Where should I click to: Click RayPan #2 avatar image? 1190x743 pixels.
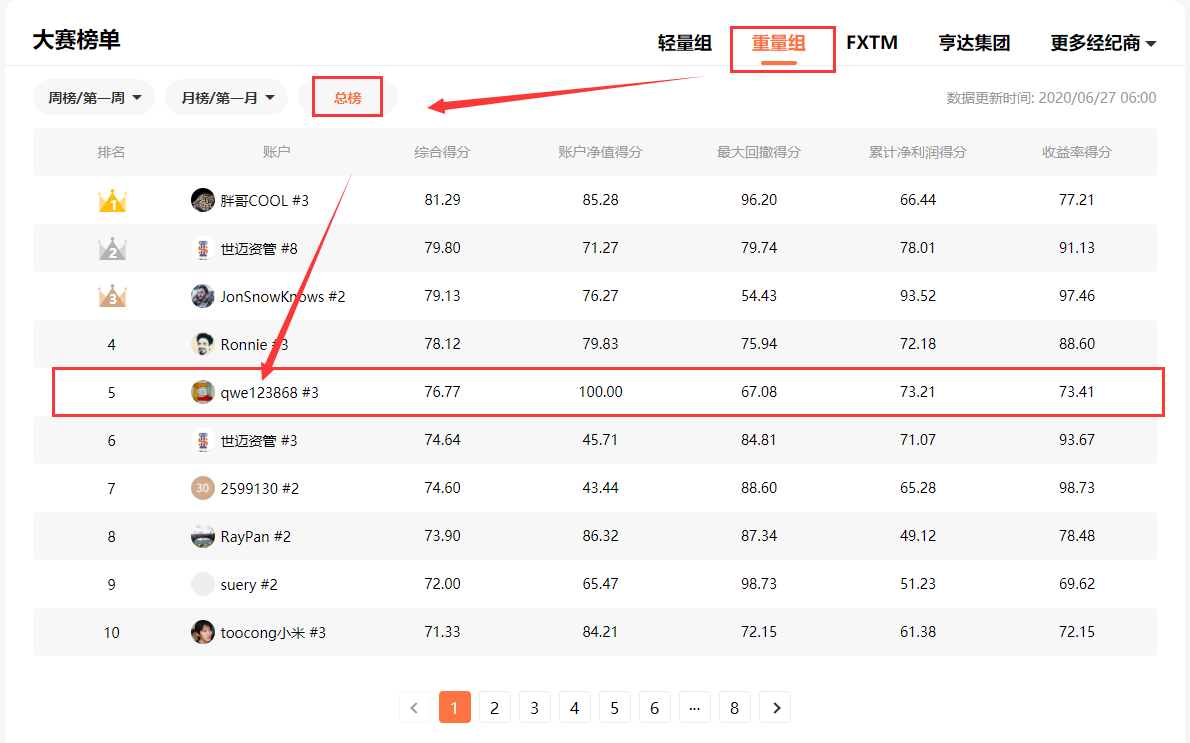point(203,536)
